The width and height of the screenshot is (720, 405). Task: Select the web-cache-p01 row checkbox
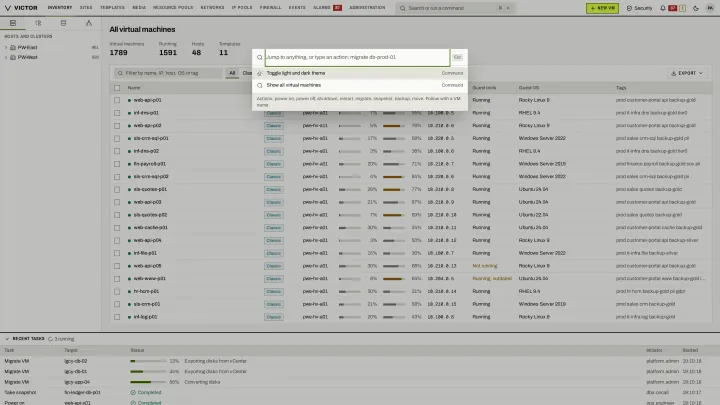click(117, 228)
